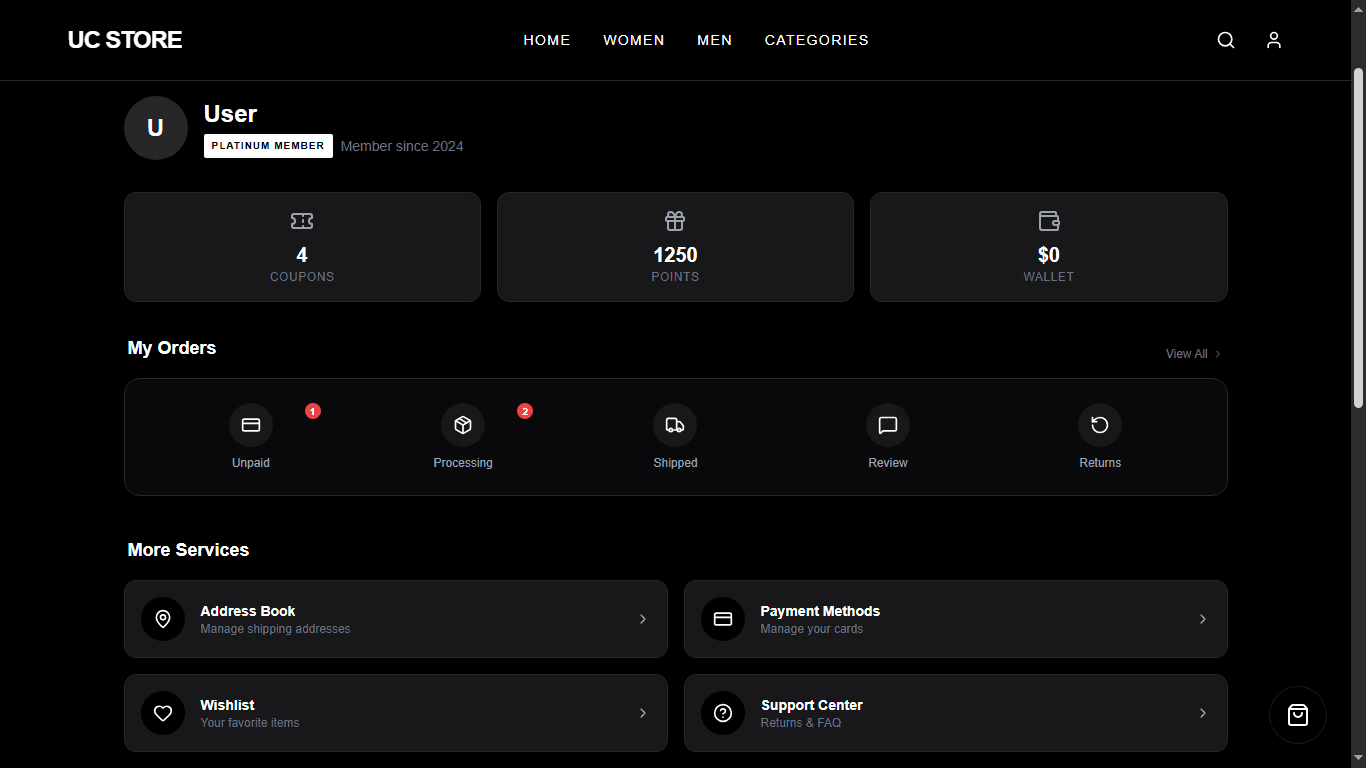Click the red Unpaid badge showing 1
Screen dimensions: 1366x768
click(313, 411)
